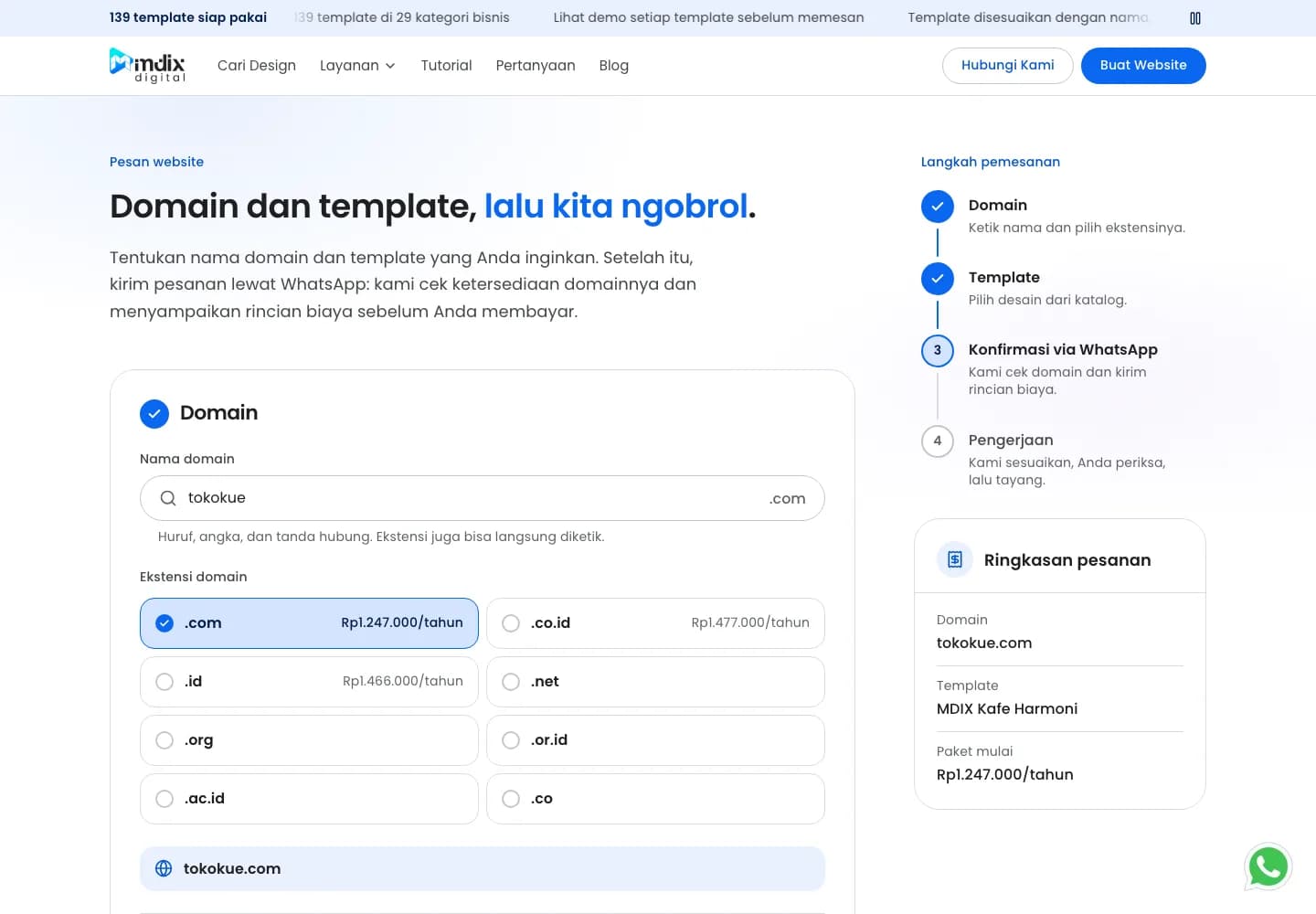The height and width of the screenshot is (914, 1316).
Task: Click "tokokue.com" in Ringkasan pesanan
Action: point(984,643)
